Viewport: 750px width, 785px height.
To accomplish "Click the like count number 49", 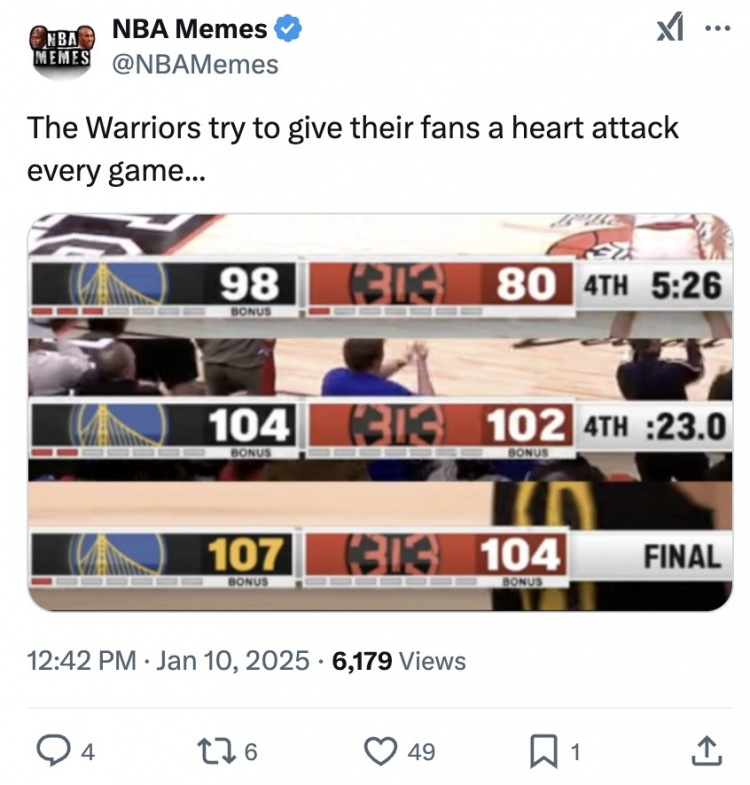I will [422, 751].
